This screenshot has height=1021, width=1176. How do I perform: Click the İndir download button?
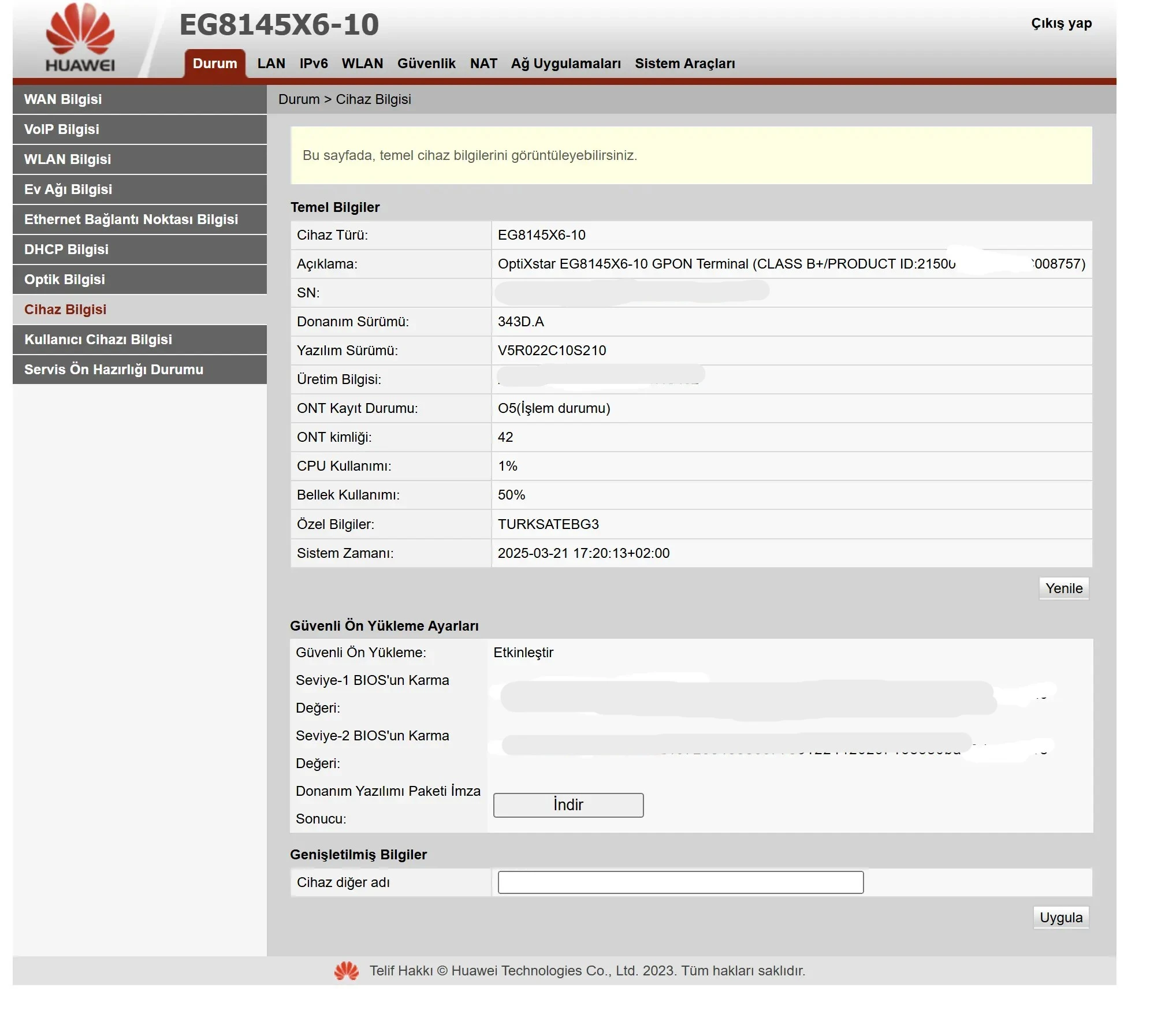pos(568,805)
